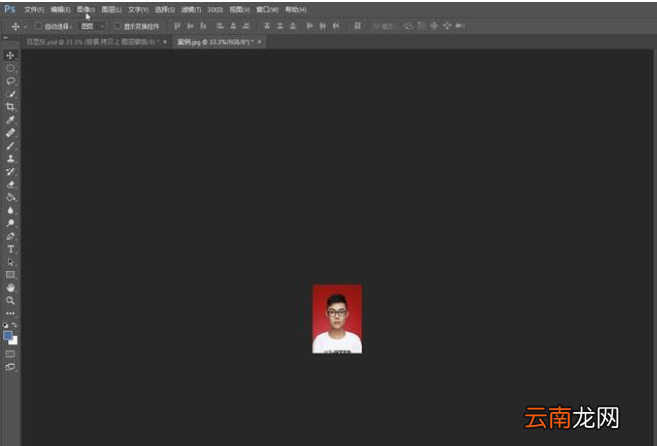
Task: Select the Rectangle shape tool
Action: tap(10, 275)
